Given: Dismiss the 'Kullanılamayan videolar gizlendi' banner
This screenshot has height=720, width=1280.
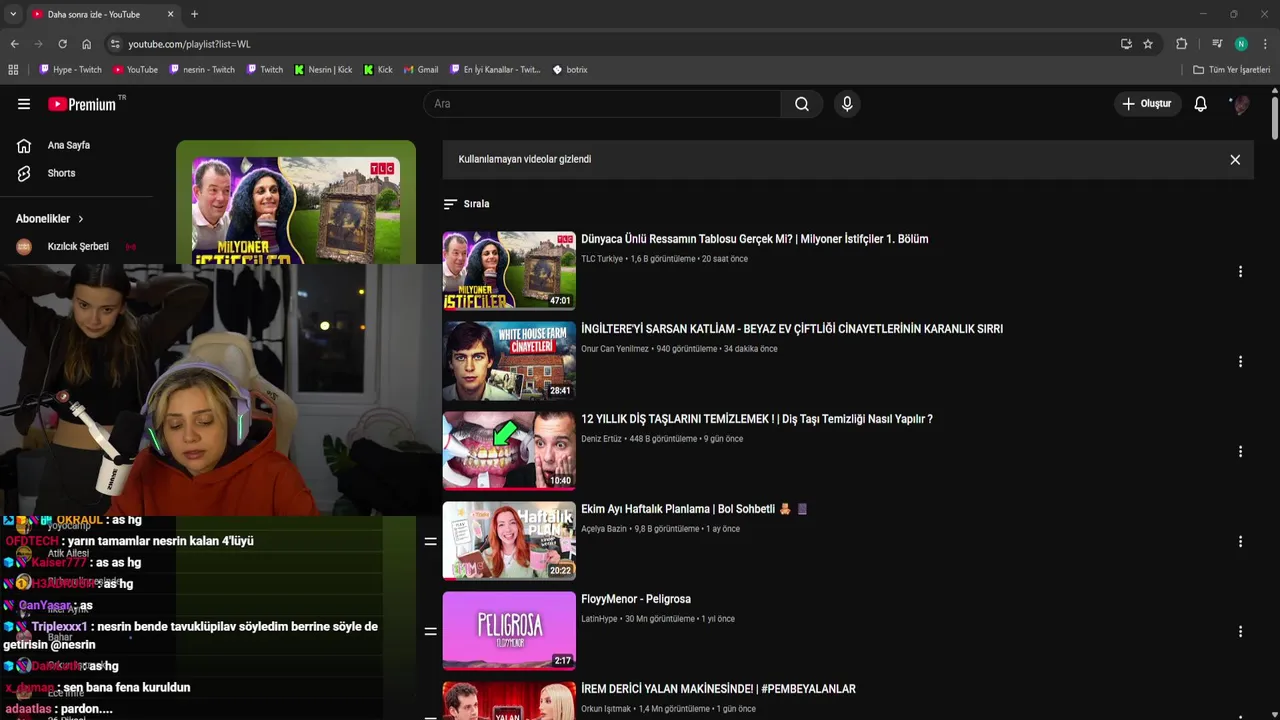Looking at the screenshot, I should [x=1235, y=160].
